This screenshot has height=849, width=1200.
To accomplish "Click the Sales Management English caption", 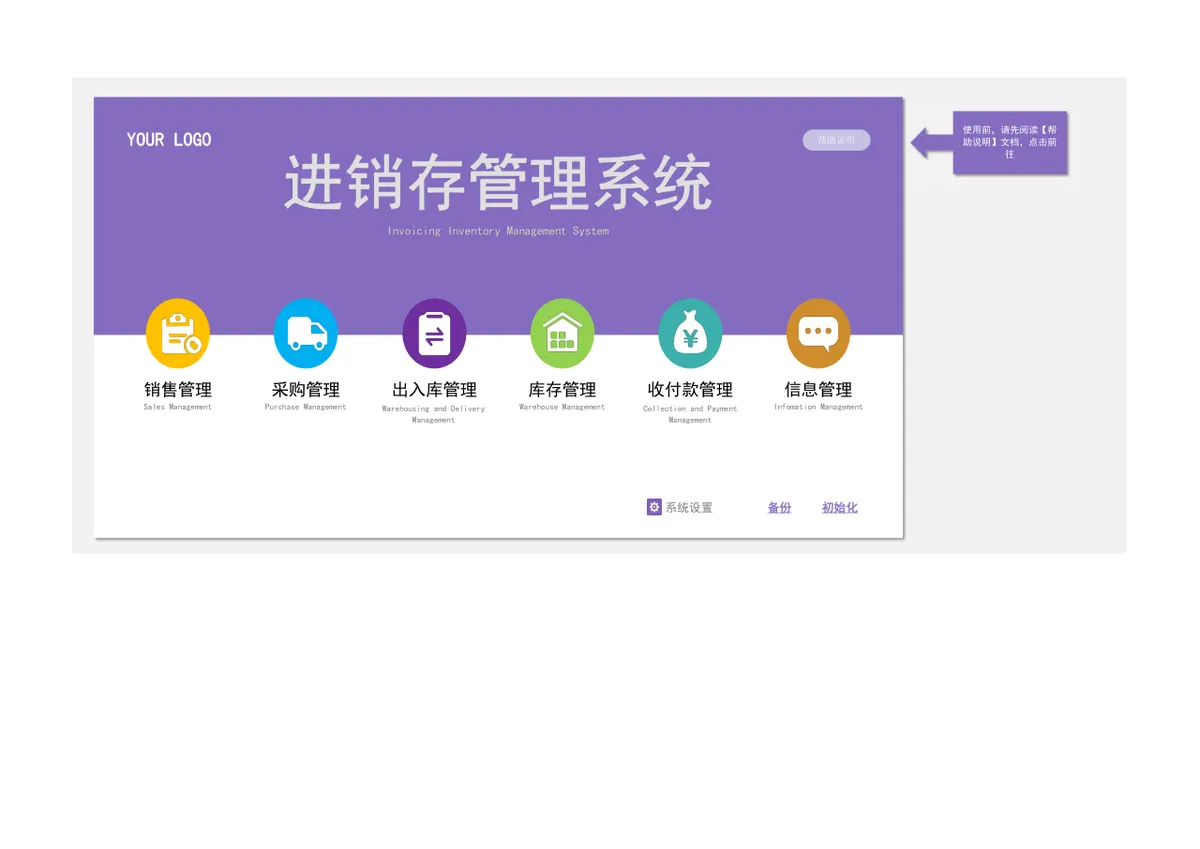I will click(178, 407).
